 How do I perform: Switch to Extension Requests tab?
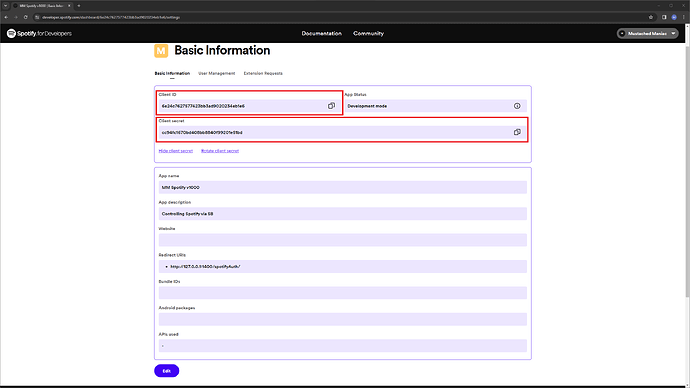(x=263, y=73)
